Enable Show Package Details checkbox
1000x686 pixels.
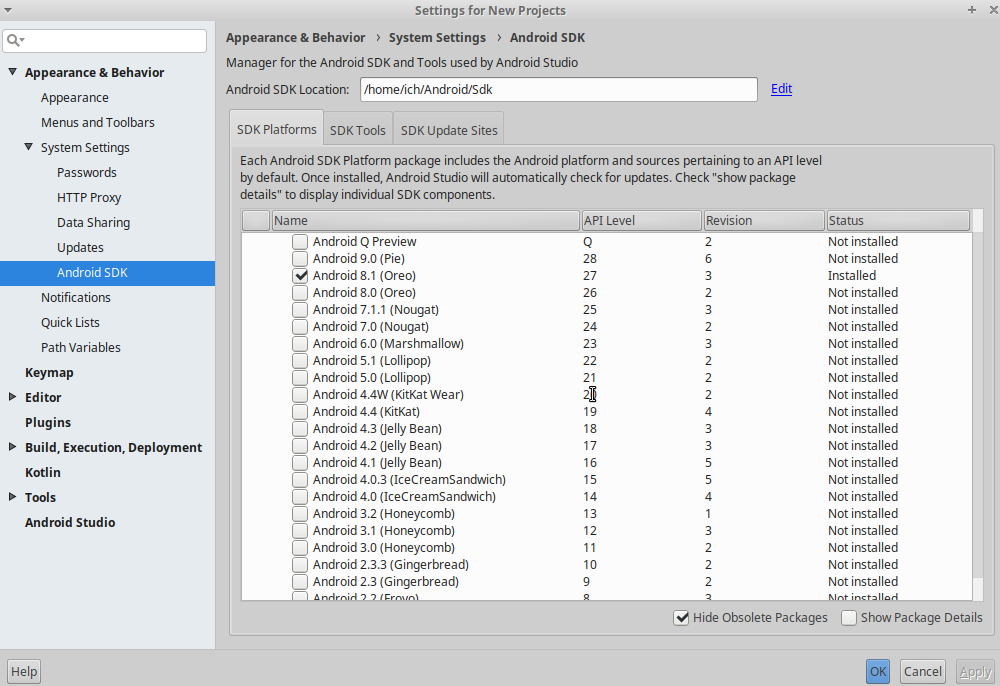click(849, 618)
